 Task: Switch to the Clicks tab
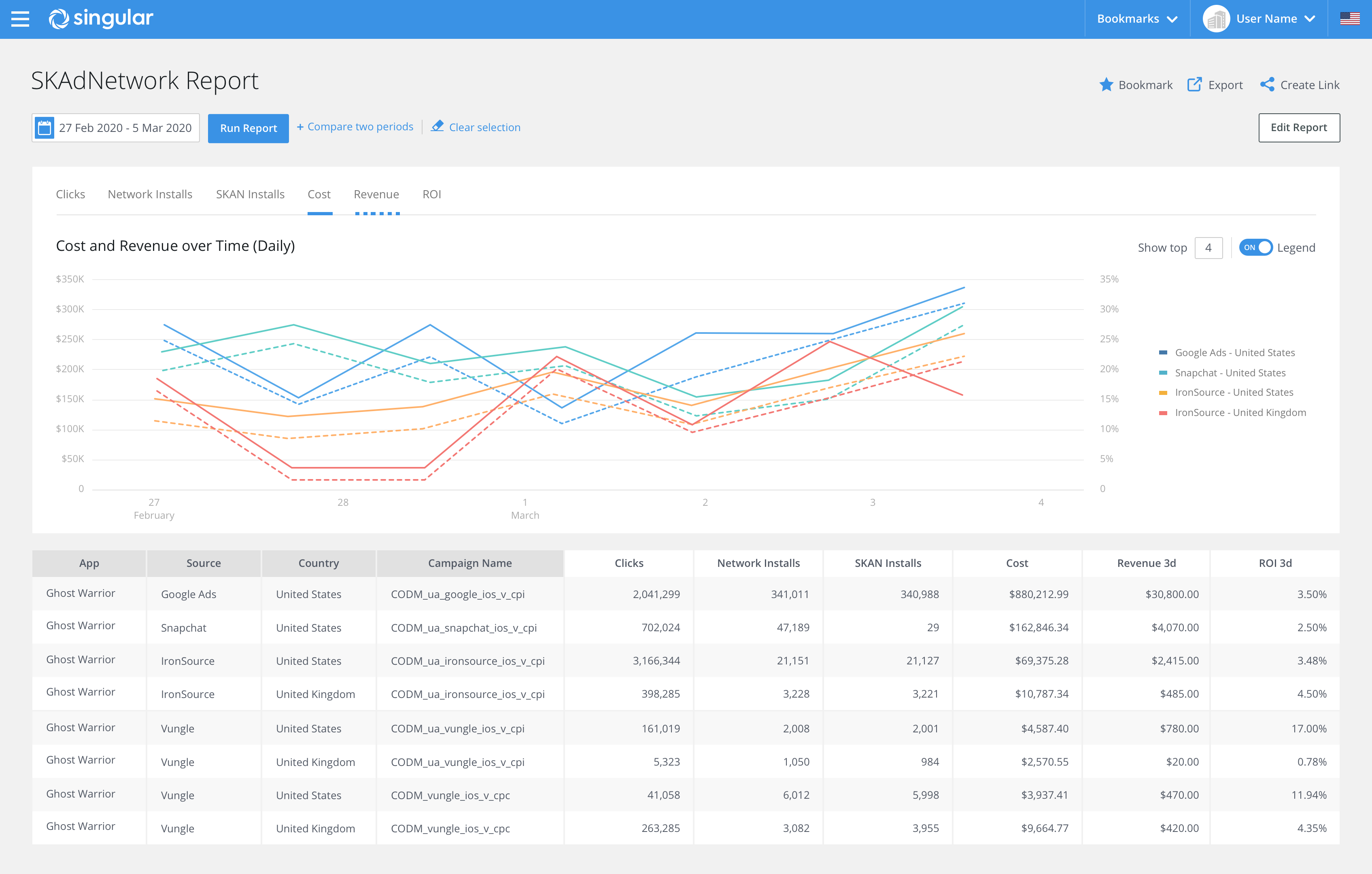pyautogui.click(x=70, y=194)
